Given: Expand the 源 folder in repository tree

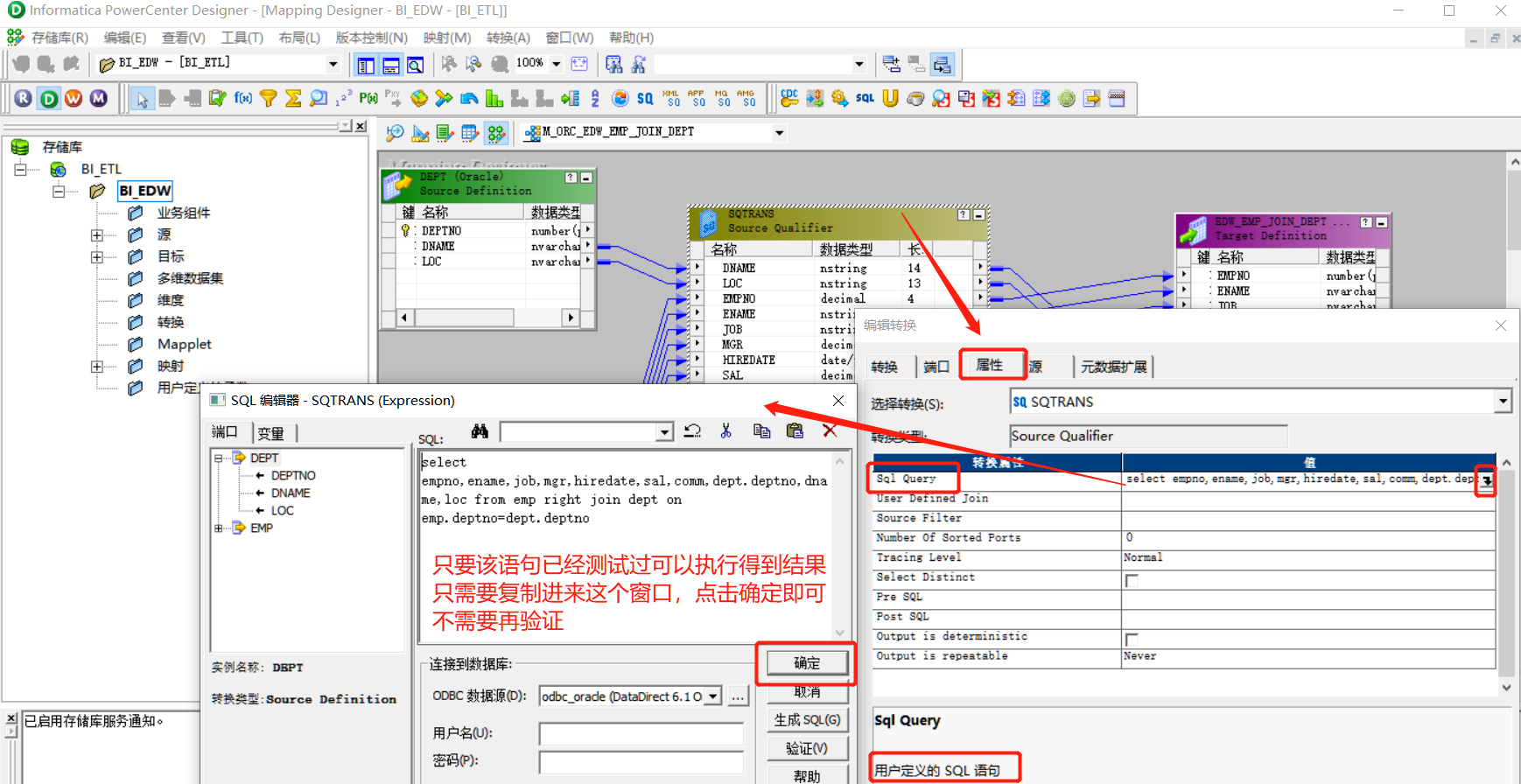Looking at the screenshot, I should point(97,234).
